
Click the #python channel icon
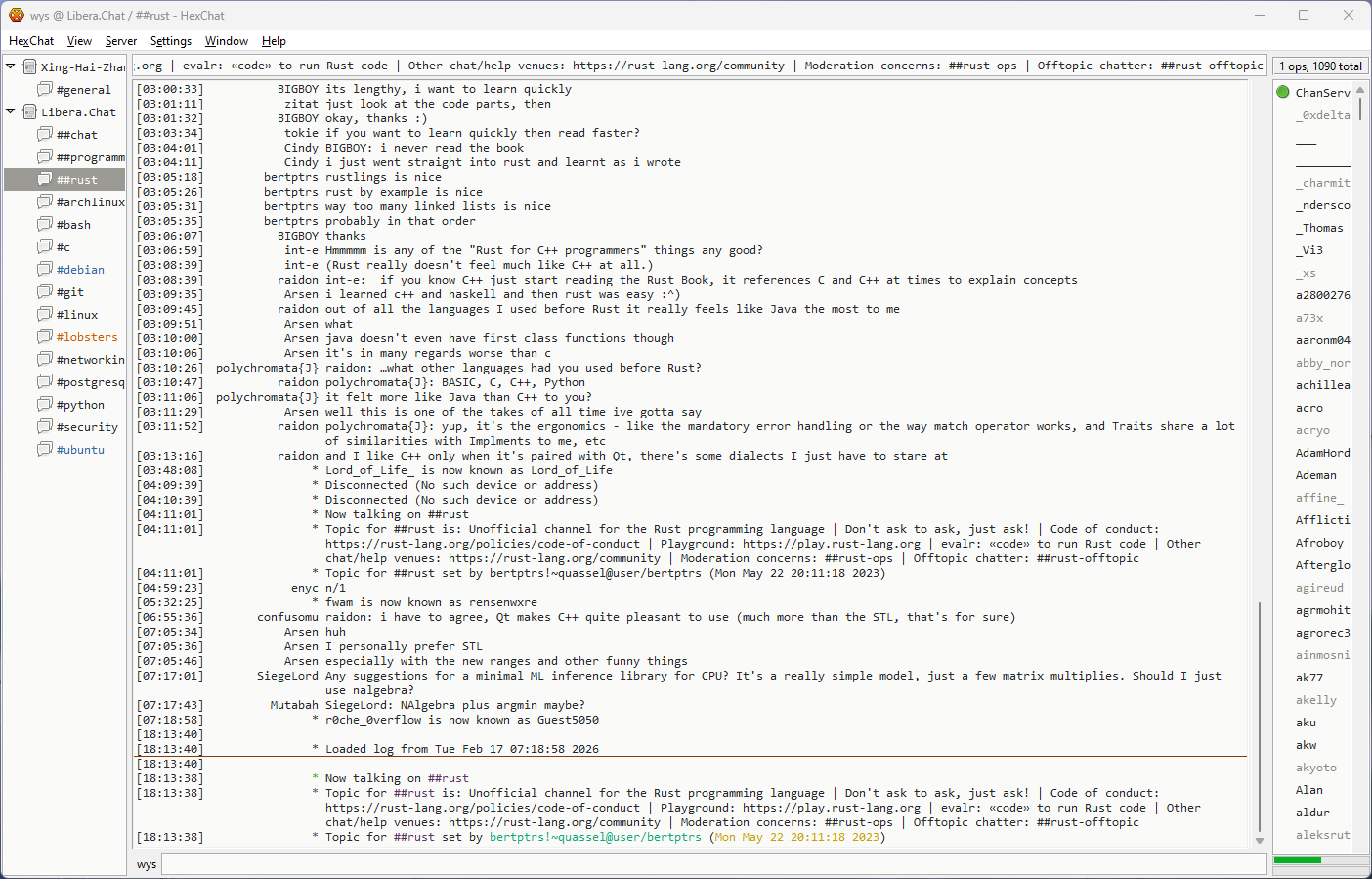pyautogui.click(x=45, y=404)
